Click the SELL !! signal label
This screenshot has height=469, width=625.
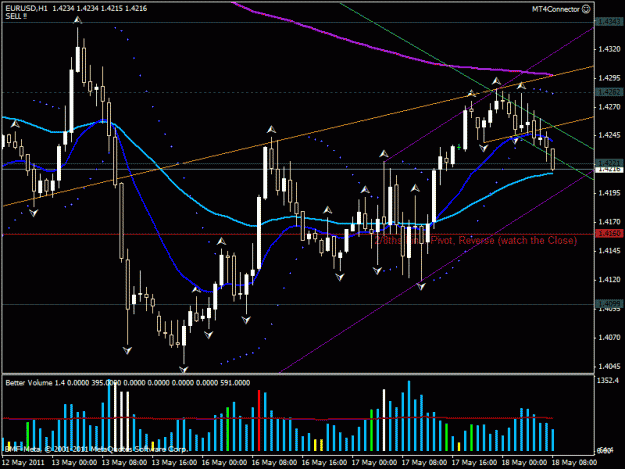tap(16, 16)
